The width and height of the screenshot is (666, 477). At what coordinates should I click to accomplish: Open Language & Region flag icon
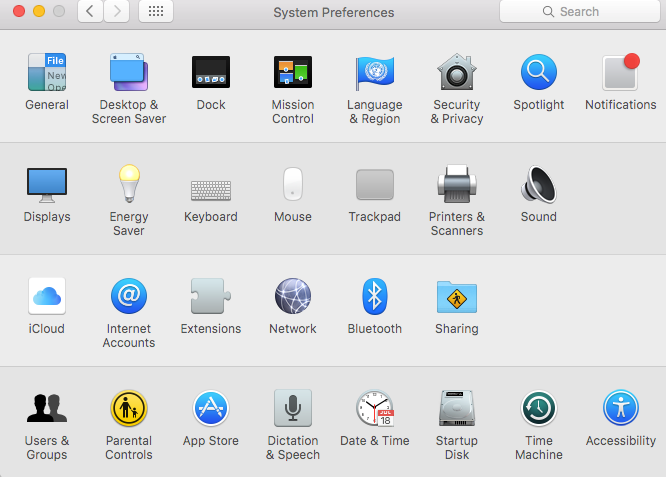(375, 72)
